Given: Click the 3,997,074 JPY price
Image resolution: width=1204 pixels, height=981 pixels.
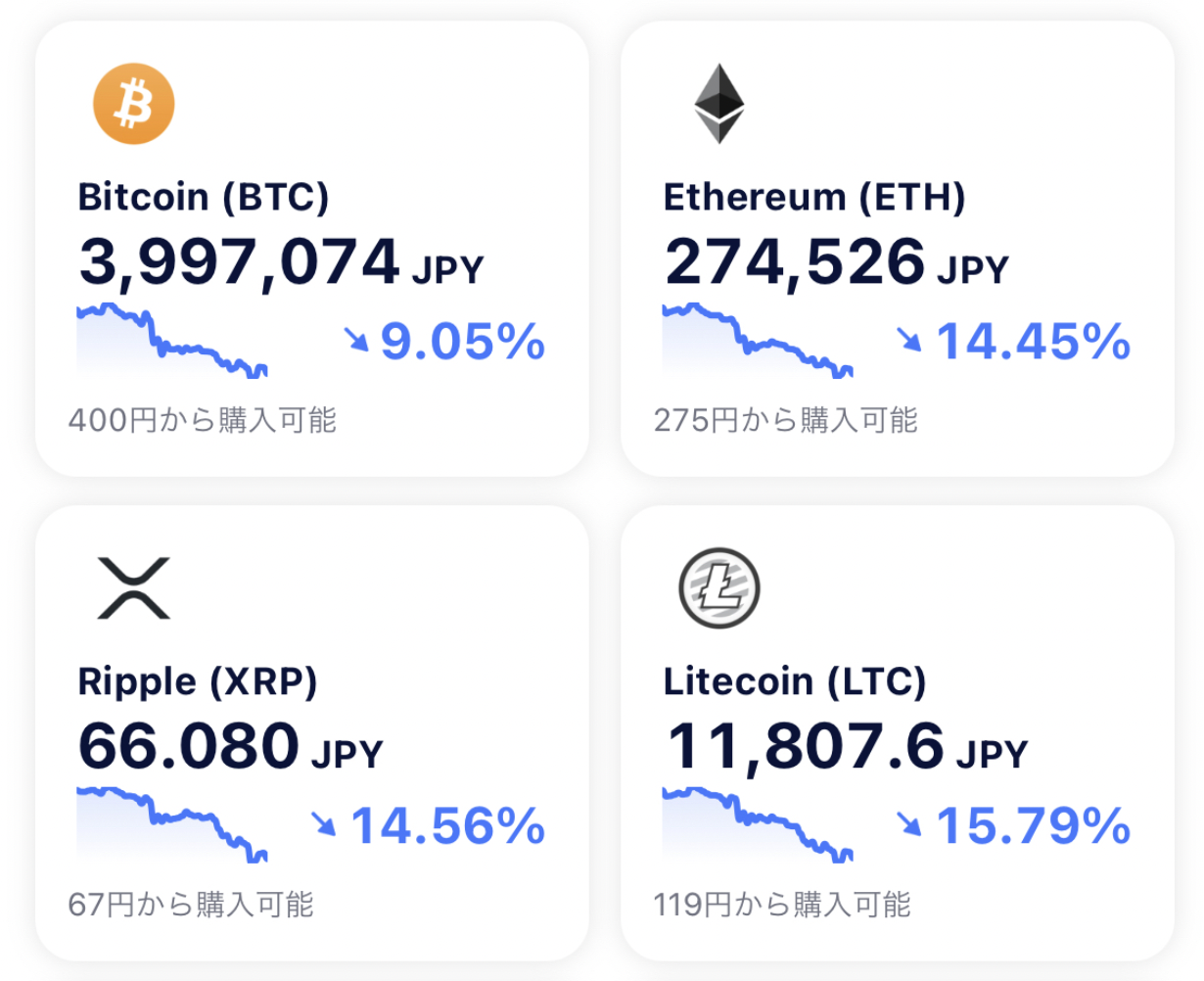Looking at the screenshot, I should tap(281, 262).
